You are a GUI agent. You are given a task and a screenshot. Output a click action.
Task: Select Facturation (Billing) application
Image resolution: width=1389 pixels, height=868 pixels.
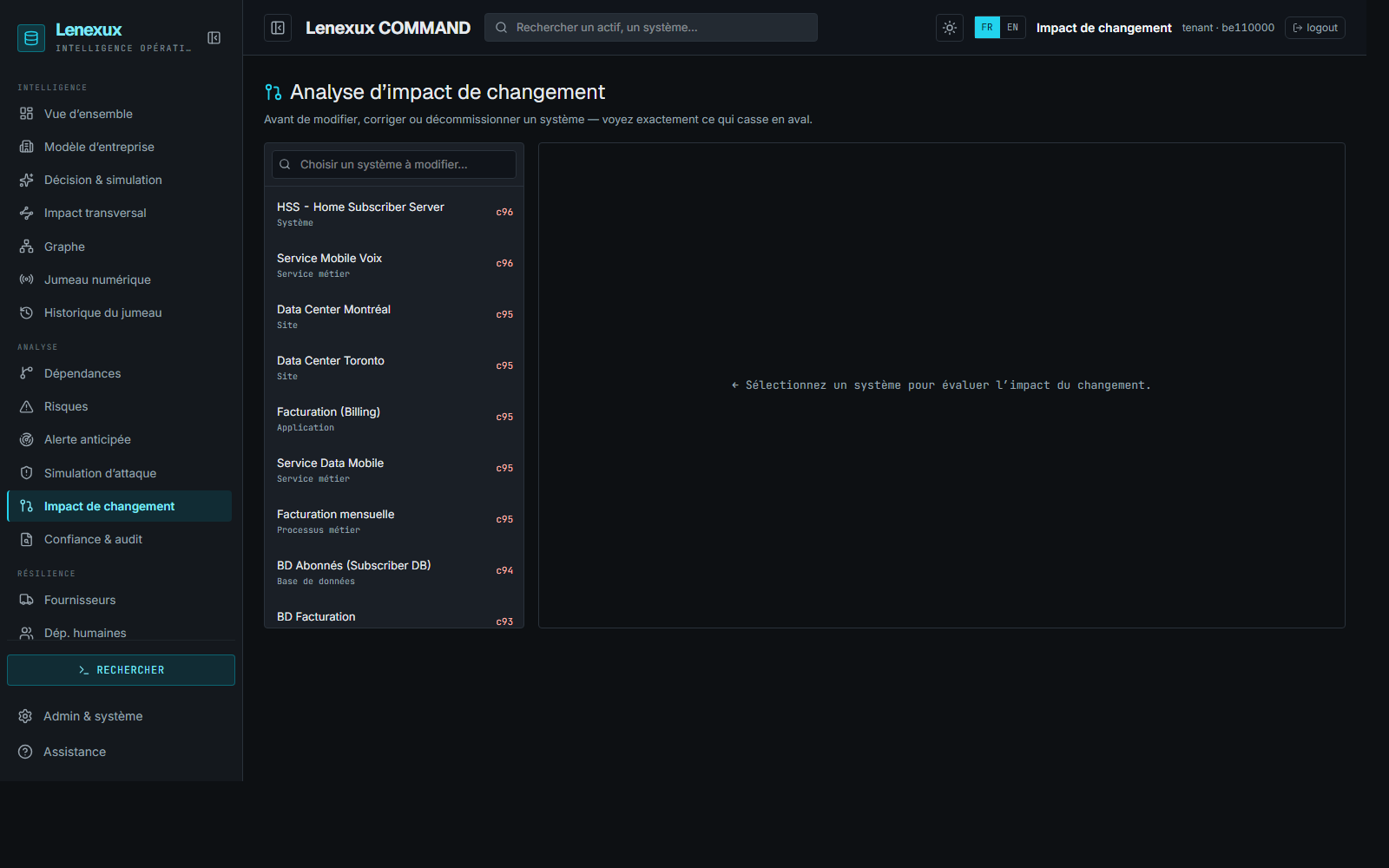394,418
